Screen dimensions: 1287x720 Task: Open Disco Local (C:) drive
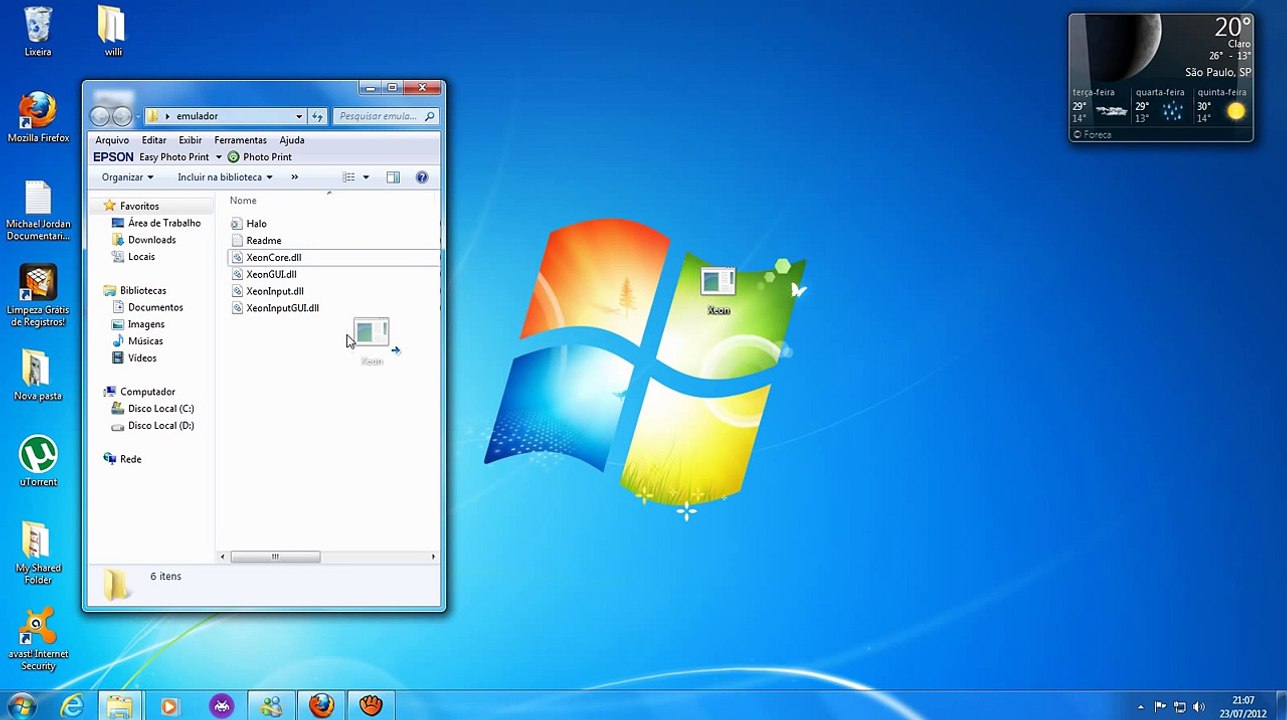tap(160, 408)
